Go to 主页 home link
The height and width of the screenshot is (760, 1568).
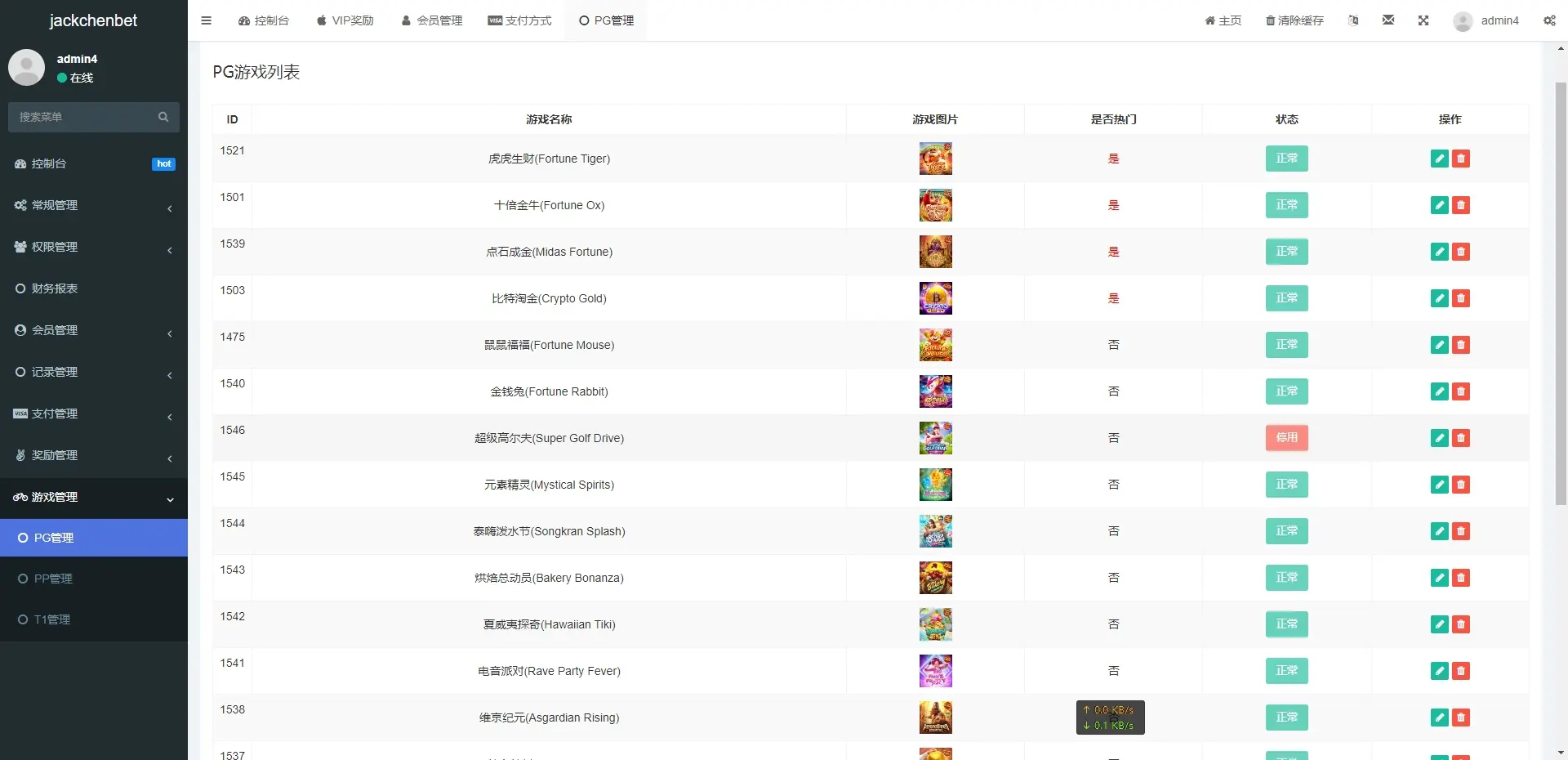tap(1223, 20)
